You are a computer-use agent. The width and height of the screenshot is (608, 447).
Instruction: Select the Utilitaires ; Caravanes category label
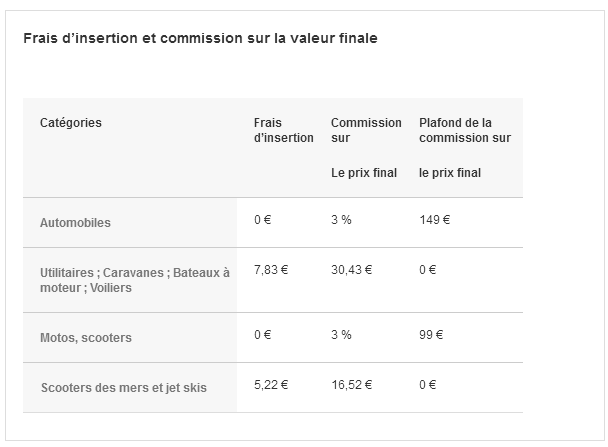click(x=135, y=280)
